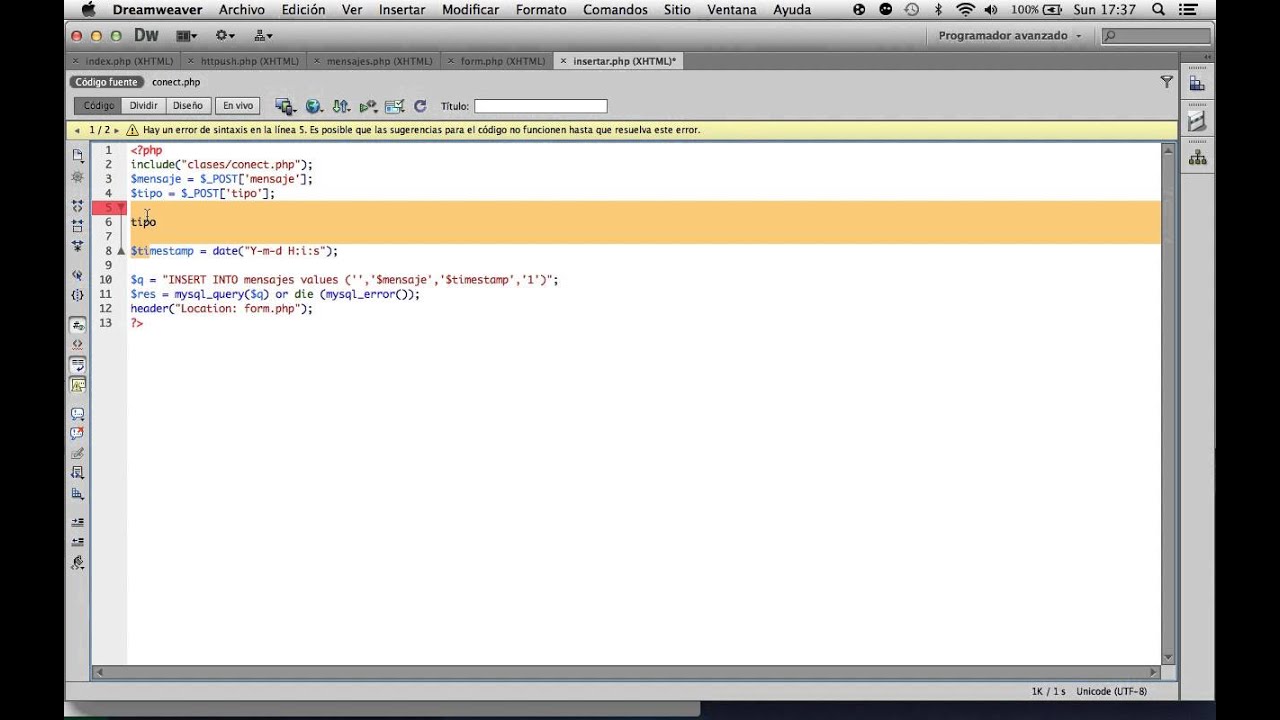Collapse full tag in coding toolbar
Image resolution: width=1280 pixels, height=720 pixels.
point(77,206)
